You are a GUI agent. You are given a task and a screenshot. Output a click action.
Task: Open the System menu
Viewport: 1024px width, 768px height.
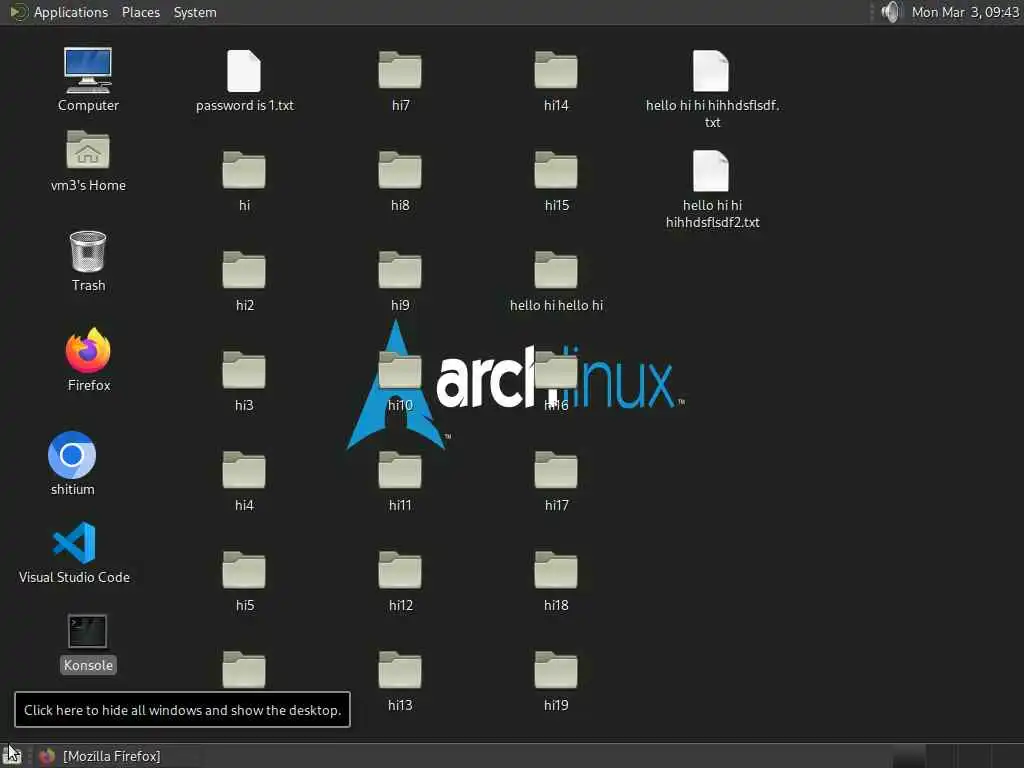click(195, 12)
